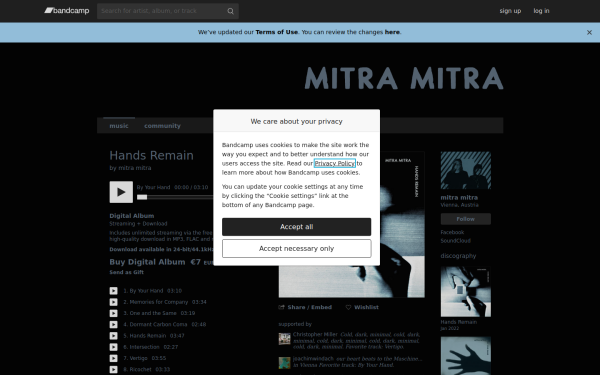Open the 'here' changes link
The image size is (600, 375).
(392, 32)
